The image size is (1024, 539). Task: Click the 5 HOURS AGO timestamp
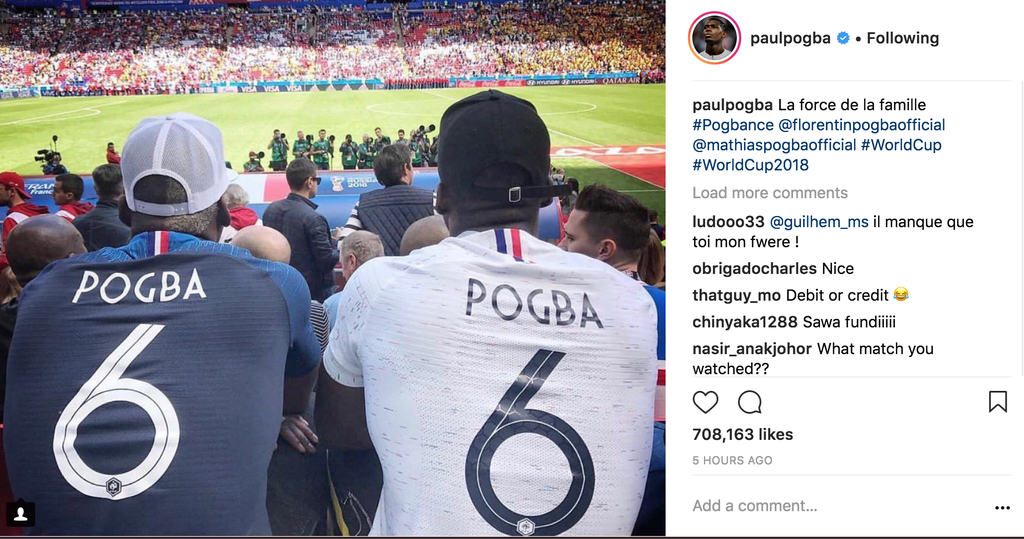(732, 461)
